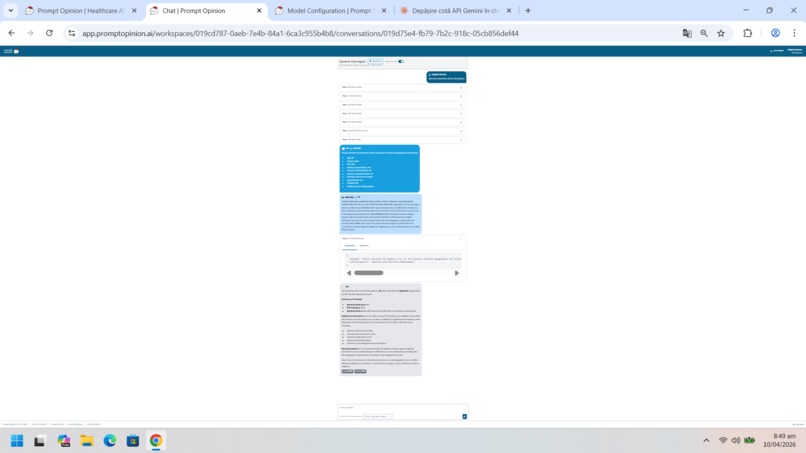806x453 pixels.
Task: Click the Google Translate icon in address bar
Action: [687, 33]
